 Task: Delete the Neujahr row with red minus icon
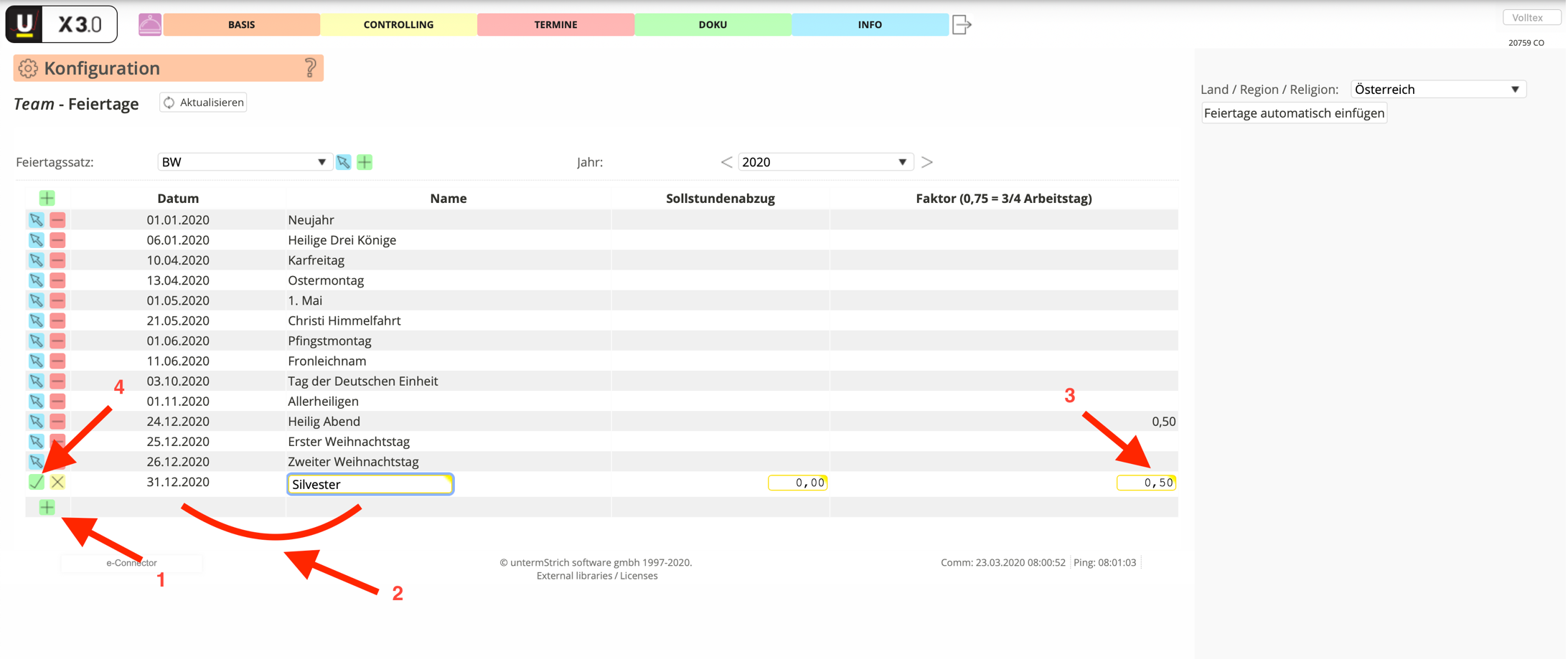tap(57, 220)
